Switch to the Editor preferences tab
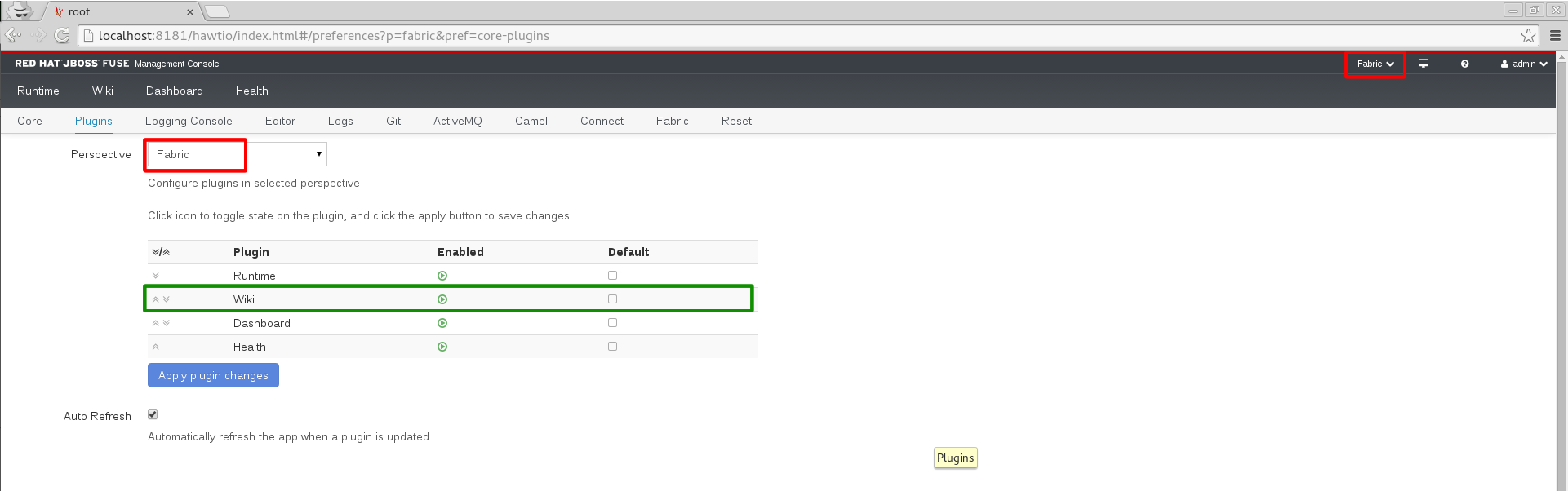The image size is (1568, 491). click(280, 121)
